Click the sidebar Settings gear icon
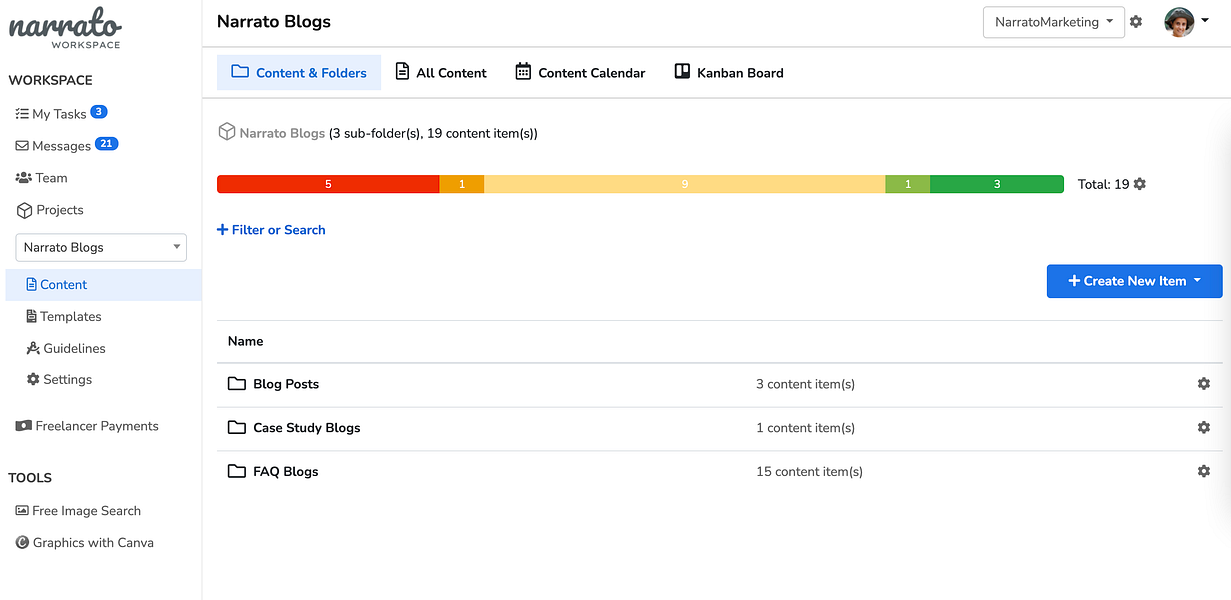Viewport: 1231px width, 600px height. pos(33,380)
